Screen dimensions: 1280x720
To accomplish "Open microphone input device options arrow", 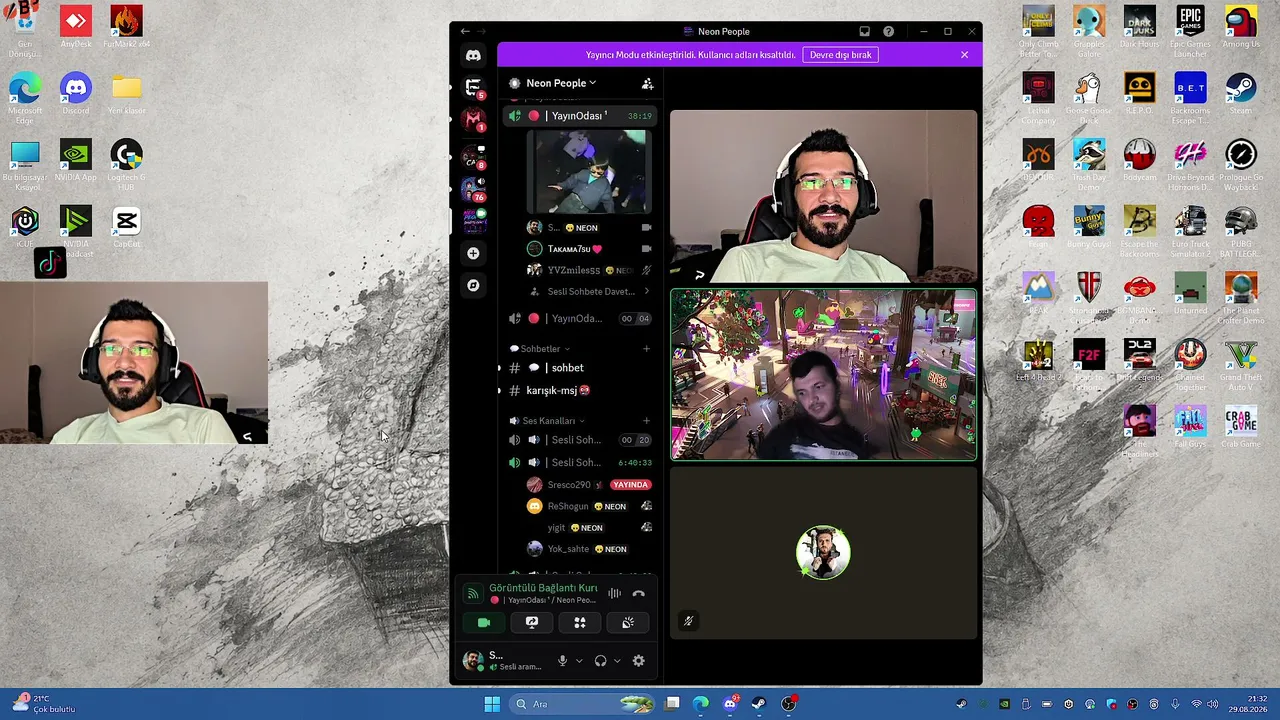I will pos(578,661).
